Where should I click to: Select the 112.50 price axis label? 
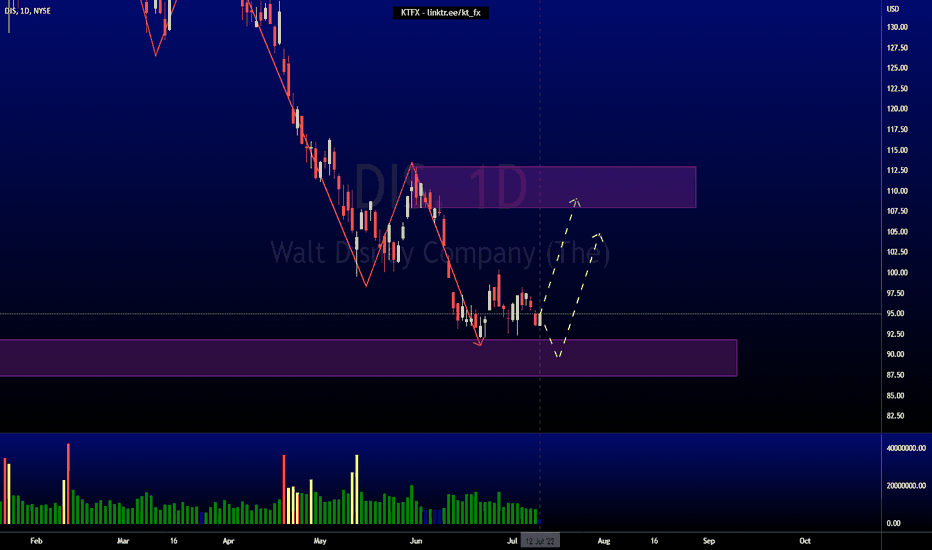[x=897, y=171]
